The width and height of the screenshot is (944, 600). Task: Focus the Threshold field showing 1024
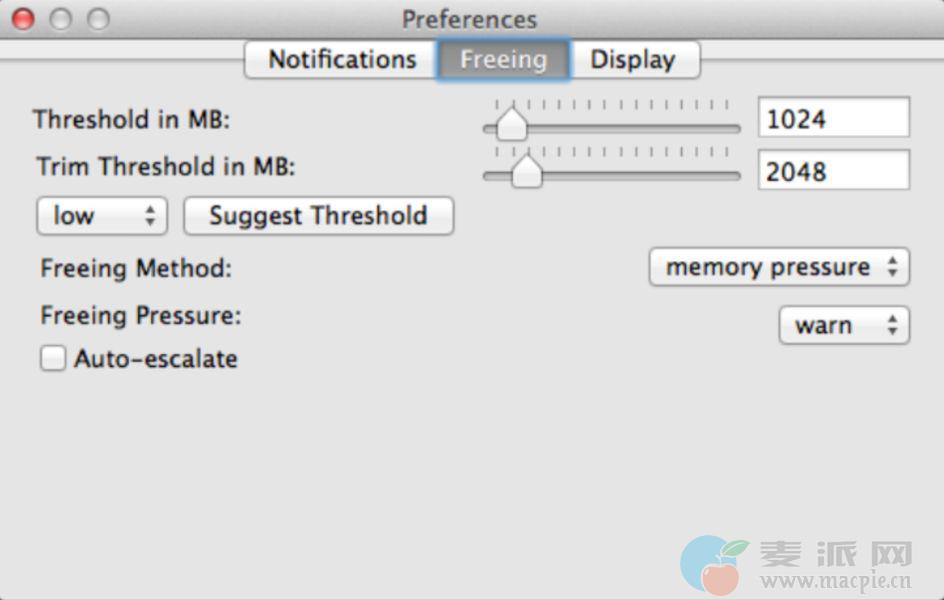(833, 119)
